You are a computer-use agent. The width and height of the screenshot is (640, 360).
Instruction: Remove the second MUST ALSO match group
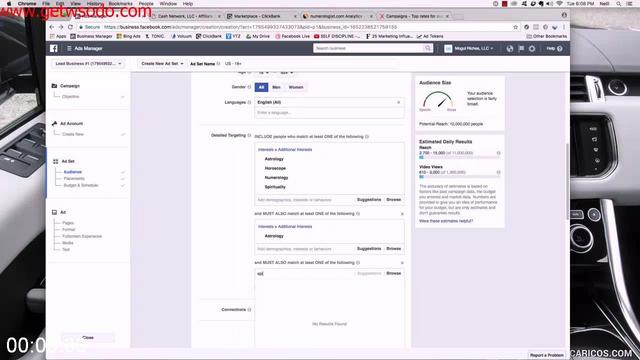[402, 263]
